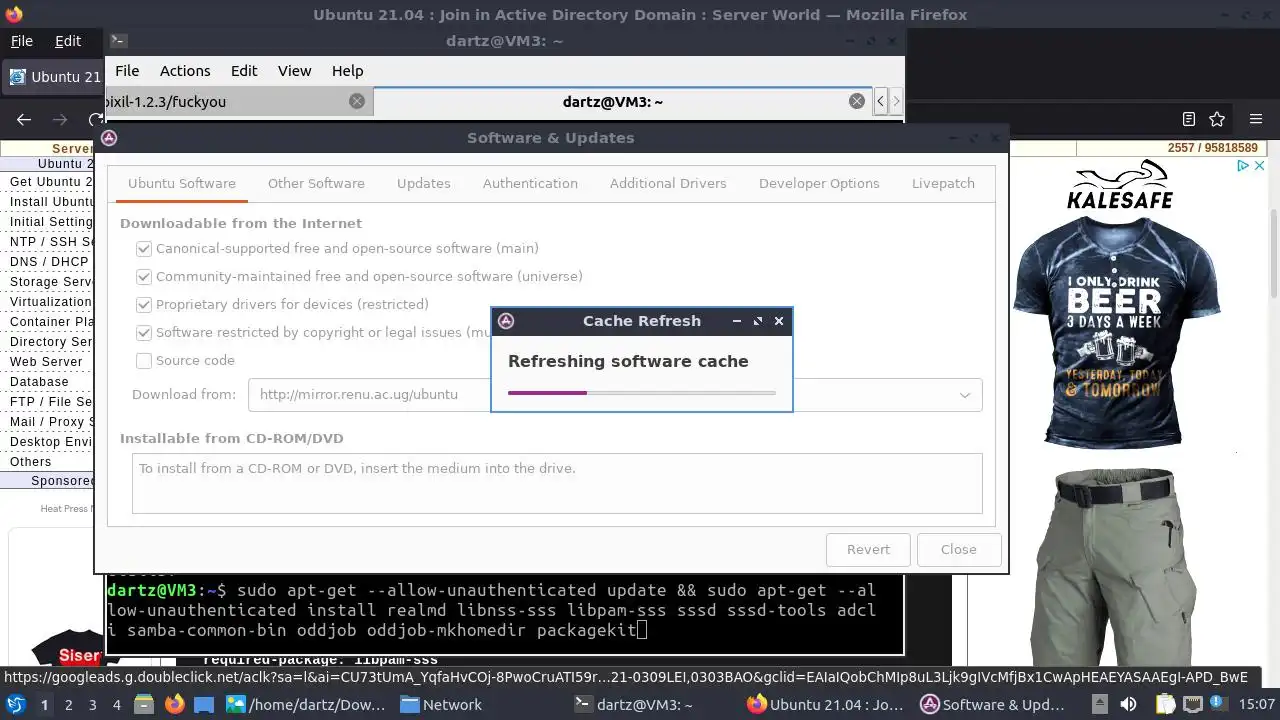This screenshot has height=720, width=1280.
Task: Switch to the Other Software tab
Action: pyautogui.click(x=316, y=183)
